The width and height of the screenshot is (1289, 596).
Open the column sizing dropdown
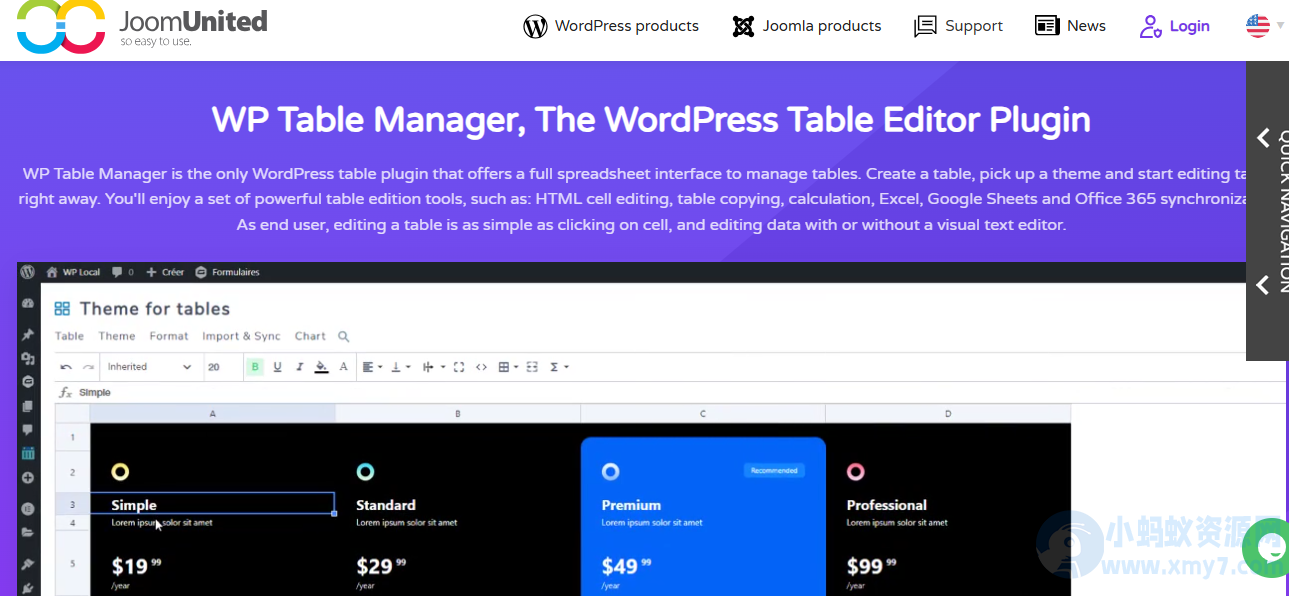point(433,367)
